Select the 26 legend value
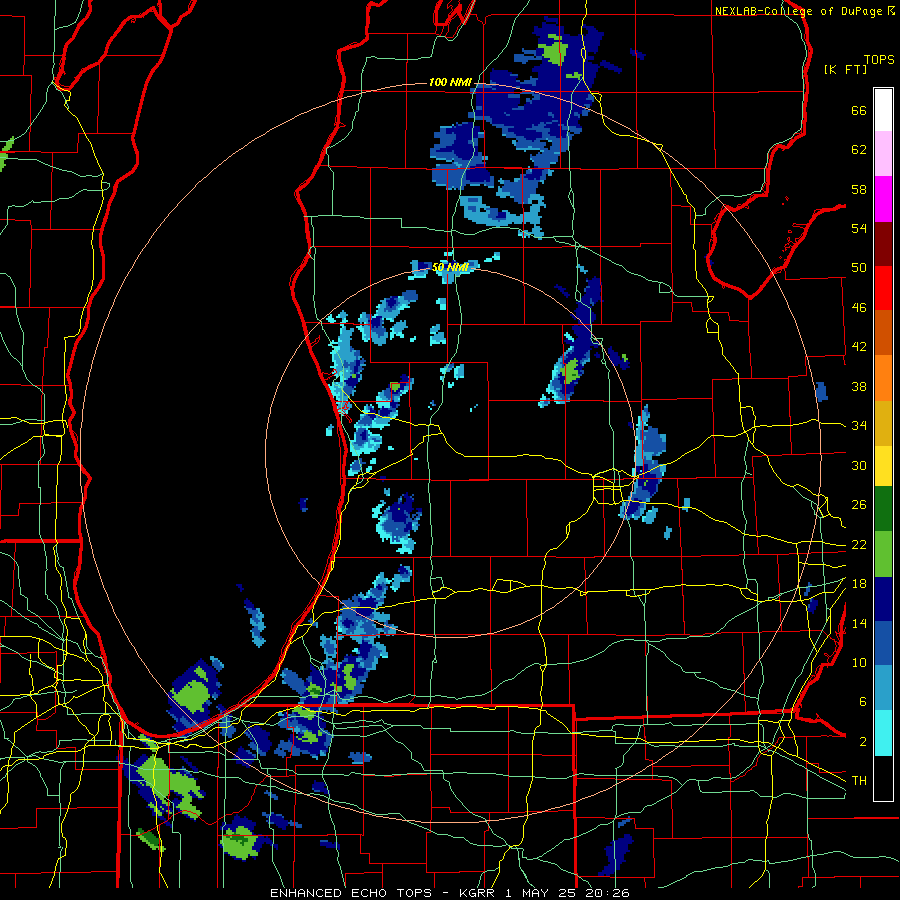Viewport: 900px width, 900px height. (859, 505)
